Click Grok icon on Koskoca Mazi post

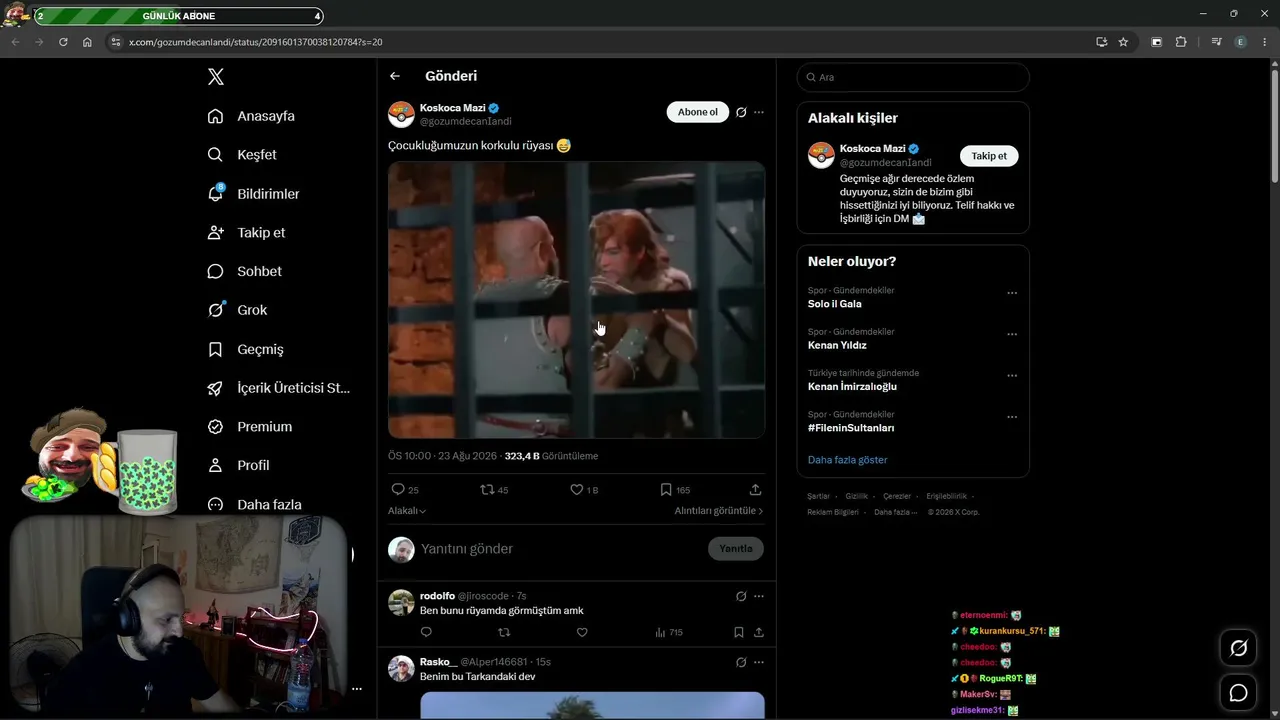741,112
